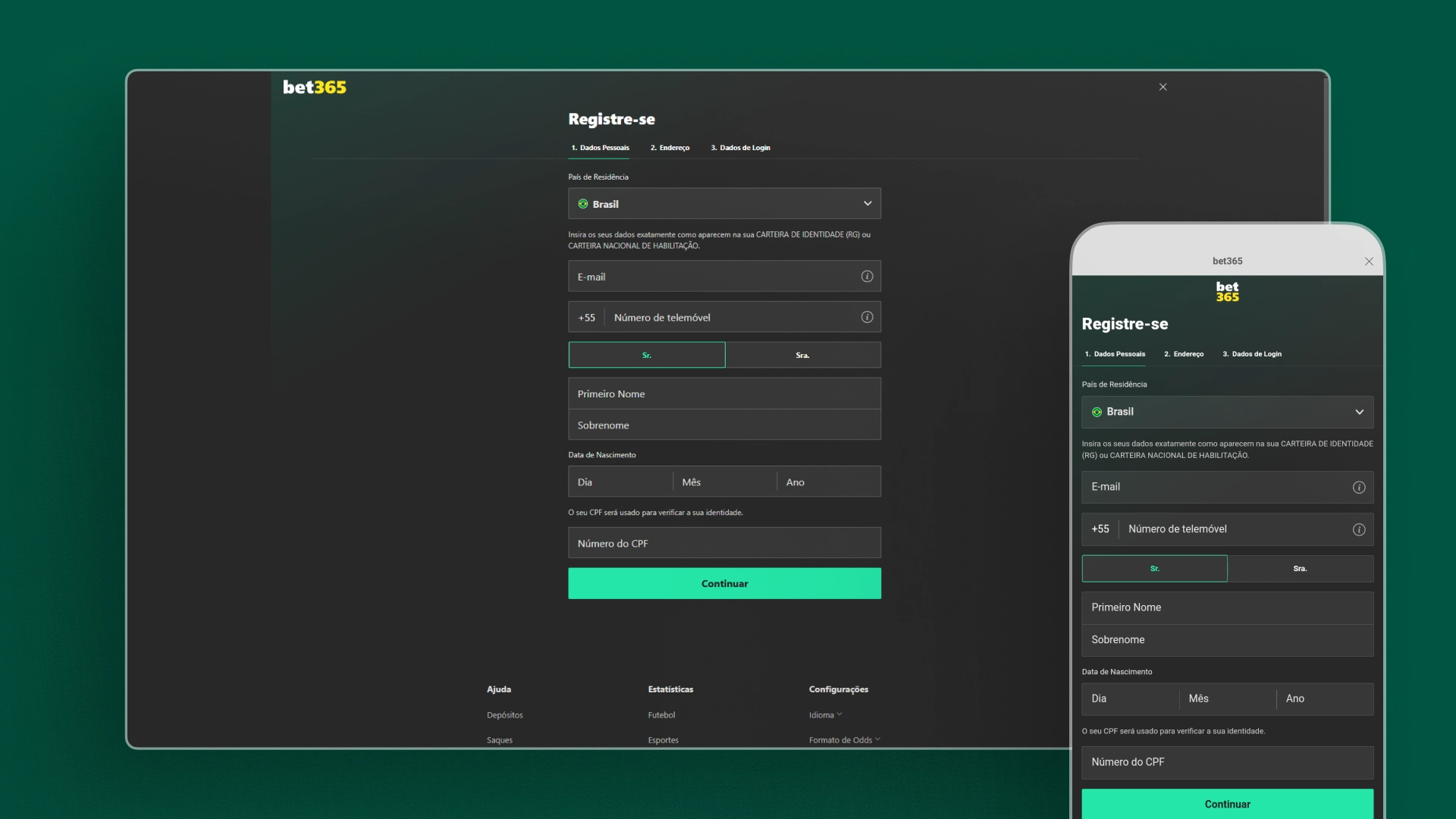Switch to 1. Dados Pessoais tab on desktop
This screenshot has width=1456, height=819.
click(600, 148)
